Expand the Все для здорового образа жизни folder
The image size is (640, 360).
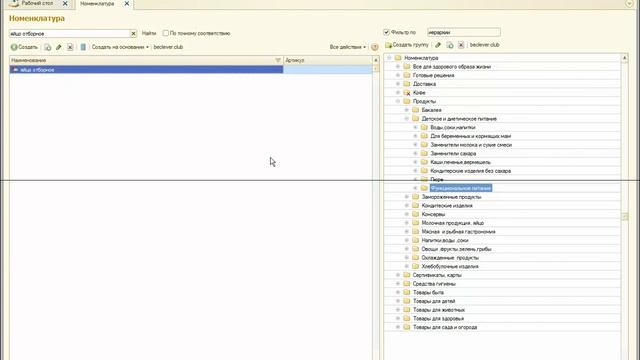[x=398, y=67]
